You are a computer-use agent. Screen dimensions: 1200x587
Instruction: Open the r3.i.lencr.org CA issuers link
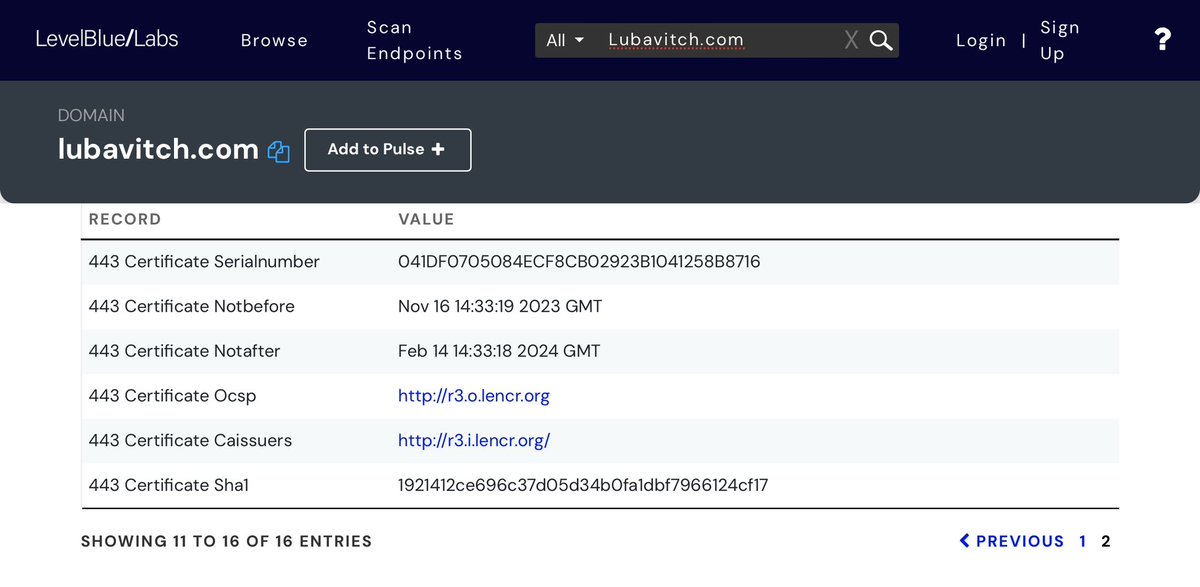point(474,440)
